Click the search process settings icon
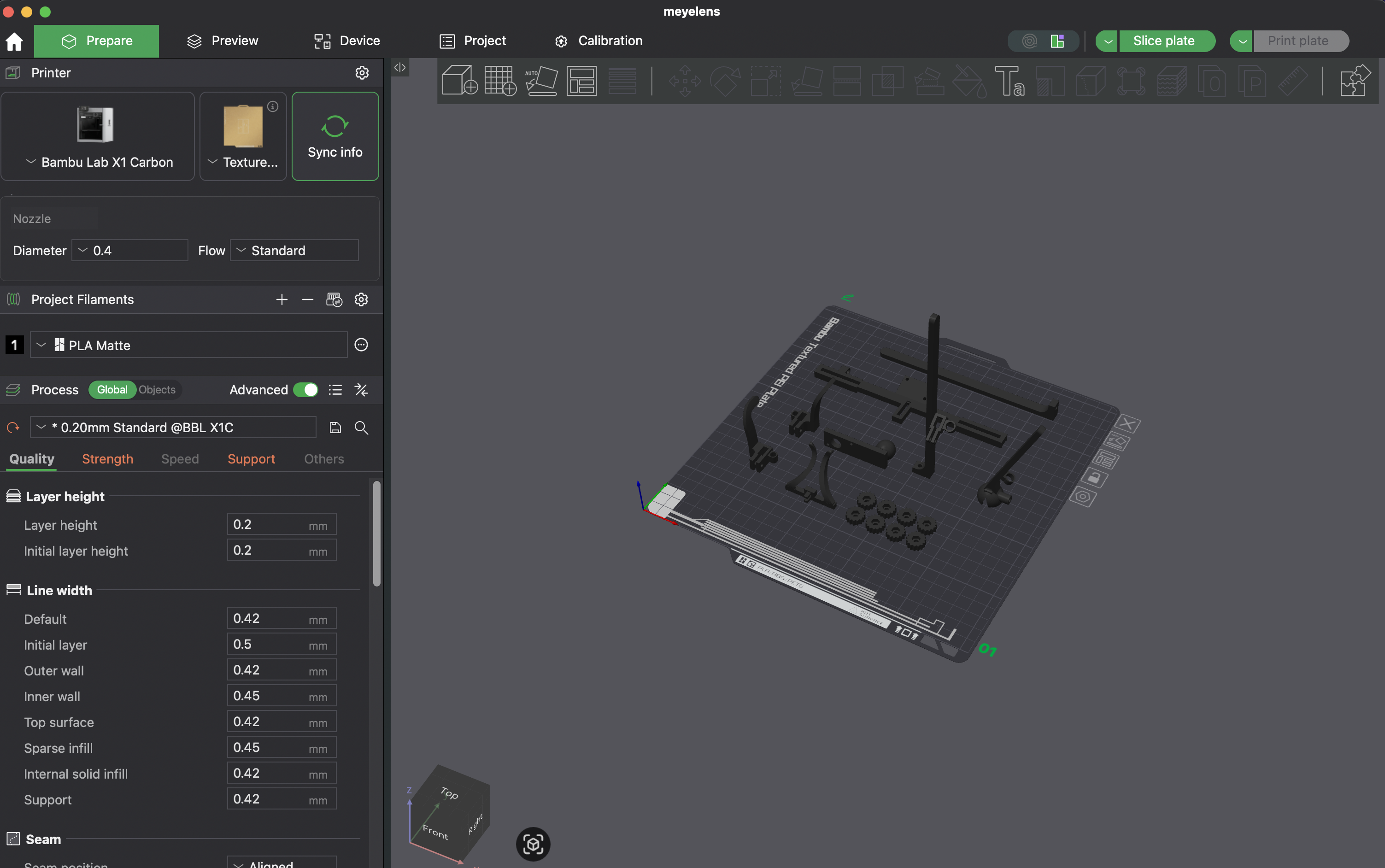1385x868 pixels. [361, 428]
